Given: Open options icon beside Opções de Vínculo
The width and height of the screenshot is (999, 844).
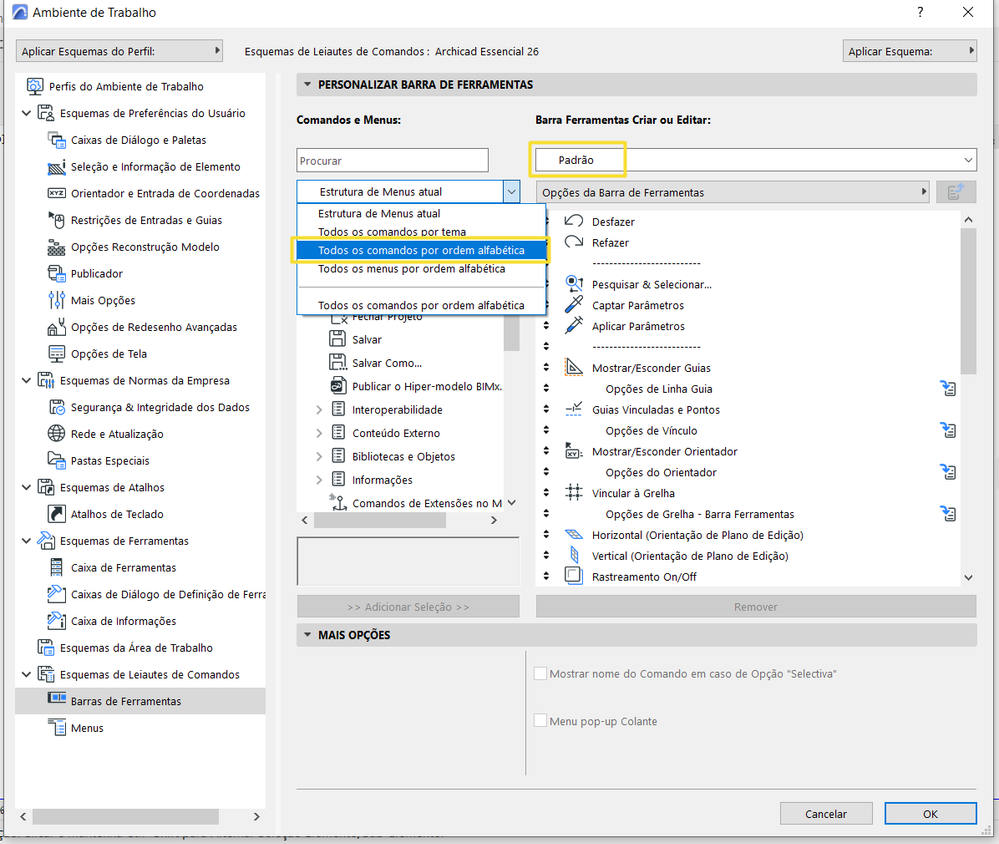Looking at the screenshot, I should pyautogui.click(x=948, y=430).
